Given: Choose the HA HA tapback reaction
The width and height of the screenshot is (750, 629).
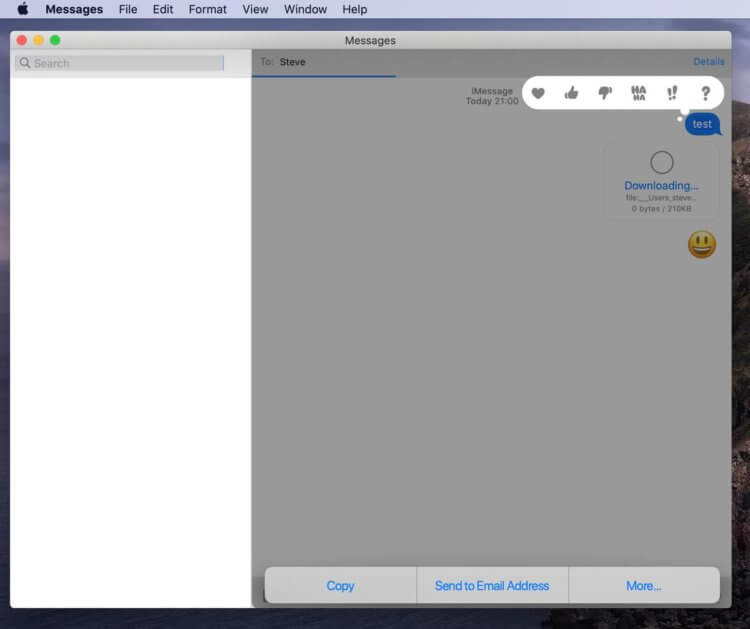Looking at the screenshot, I should click(639, 93).
